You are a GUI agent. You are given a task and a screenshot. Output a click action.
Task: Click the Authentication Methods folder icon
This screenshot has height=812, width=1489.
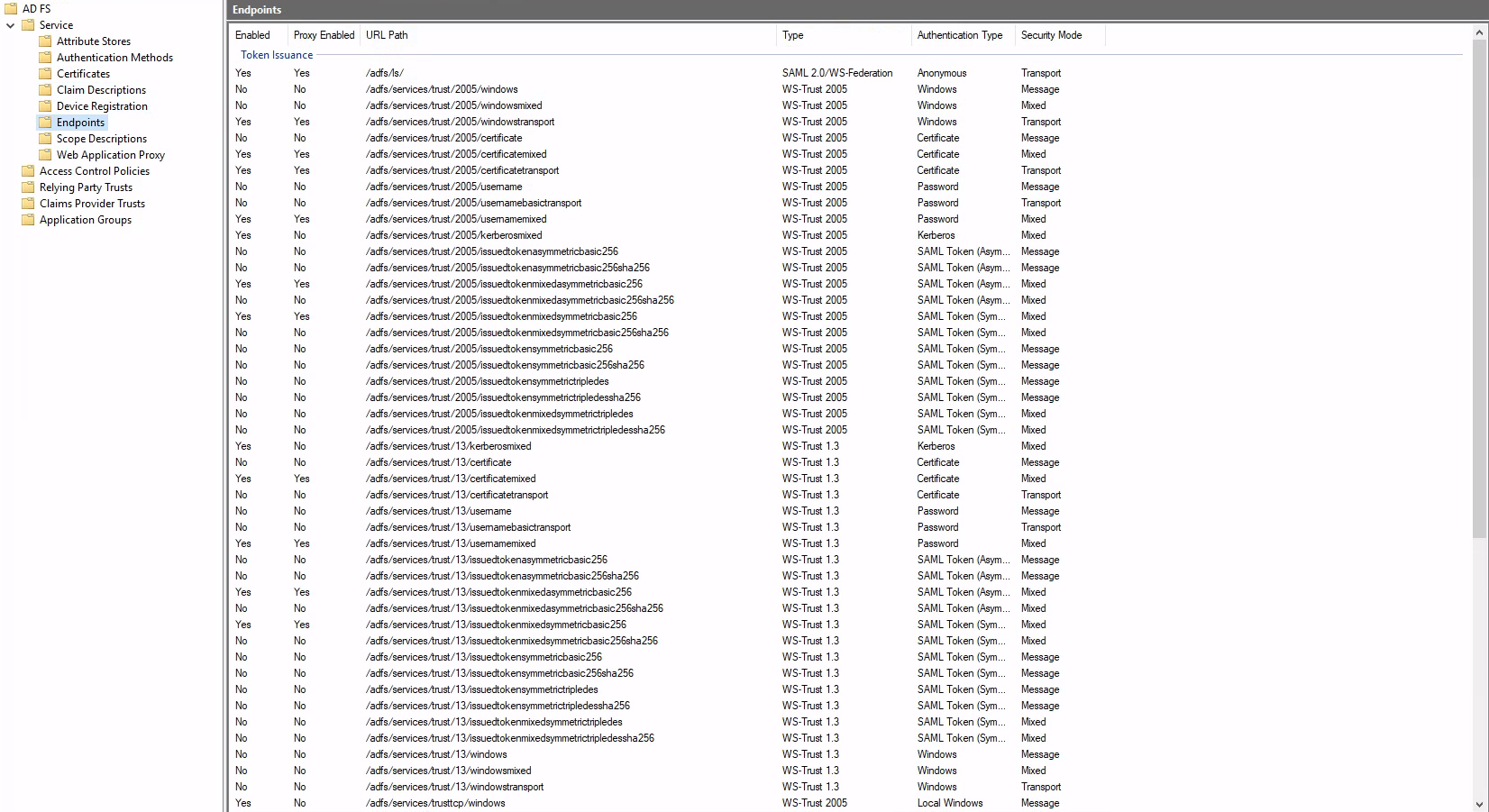(x=45, y=57)
